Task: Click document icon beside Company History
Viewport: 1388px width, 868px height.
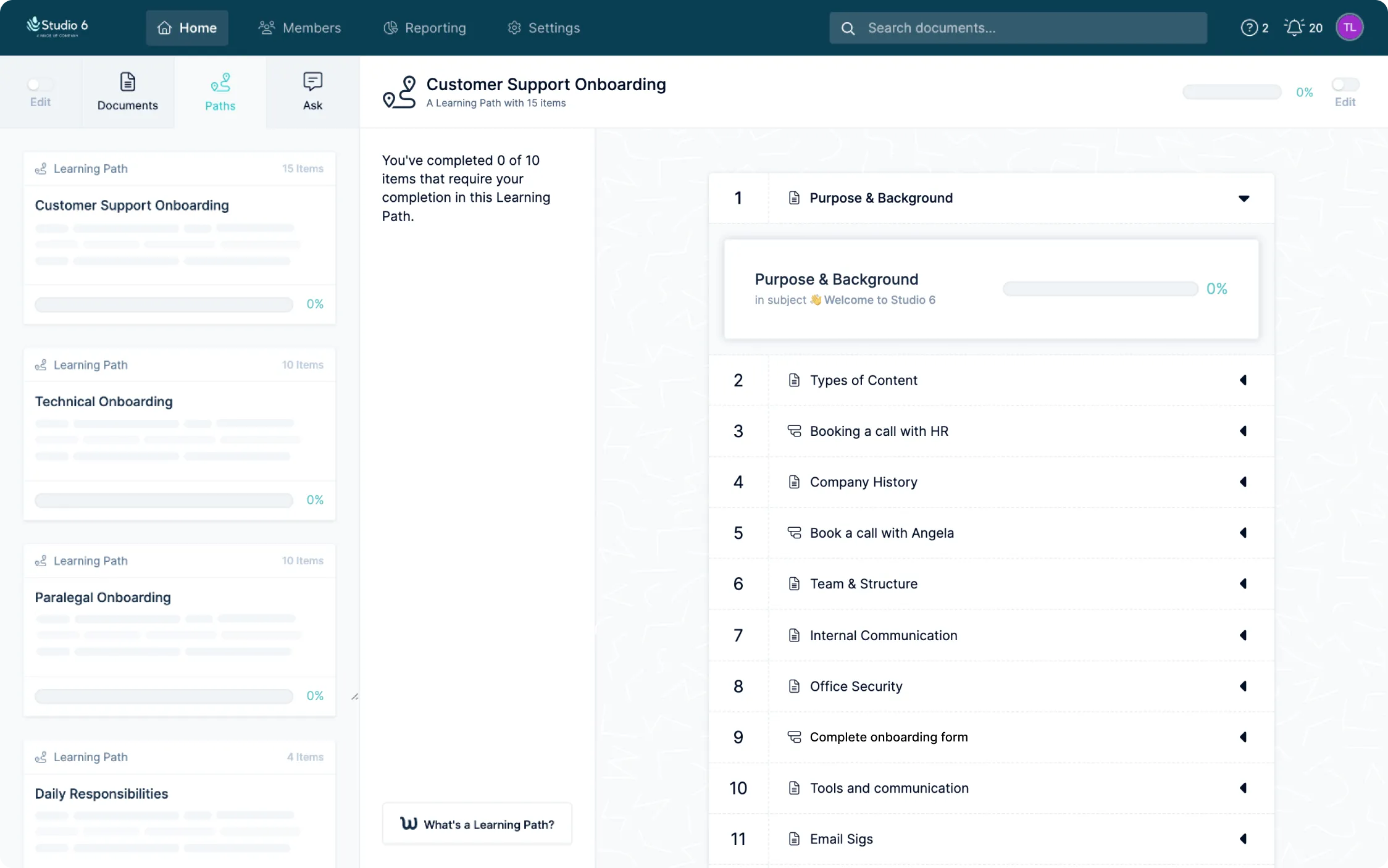Action: (794, 482)
